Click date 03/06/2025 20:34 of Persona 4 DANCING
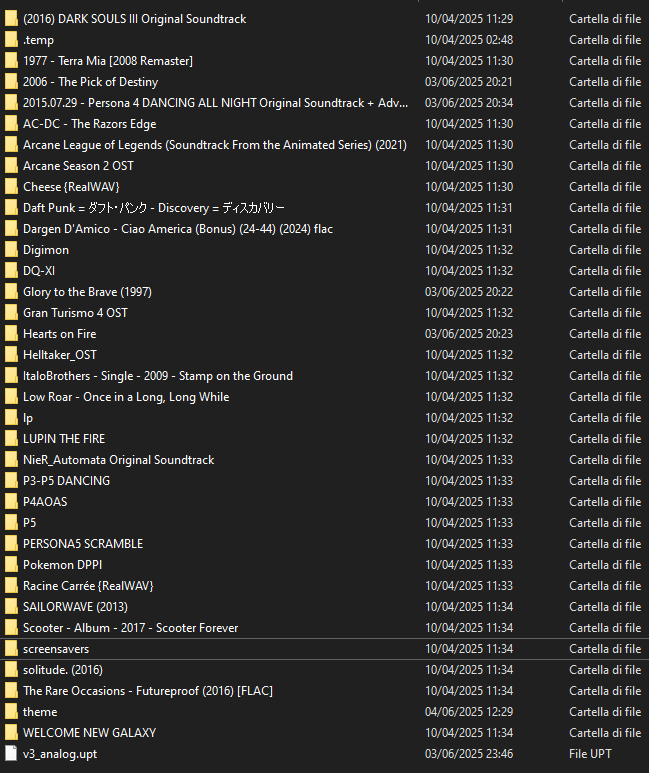The height and width of the screenshot is (773, 649). (x=469, y=103)
